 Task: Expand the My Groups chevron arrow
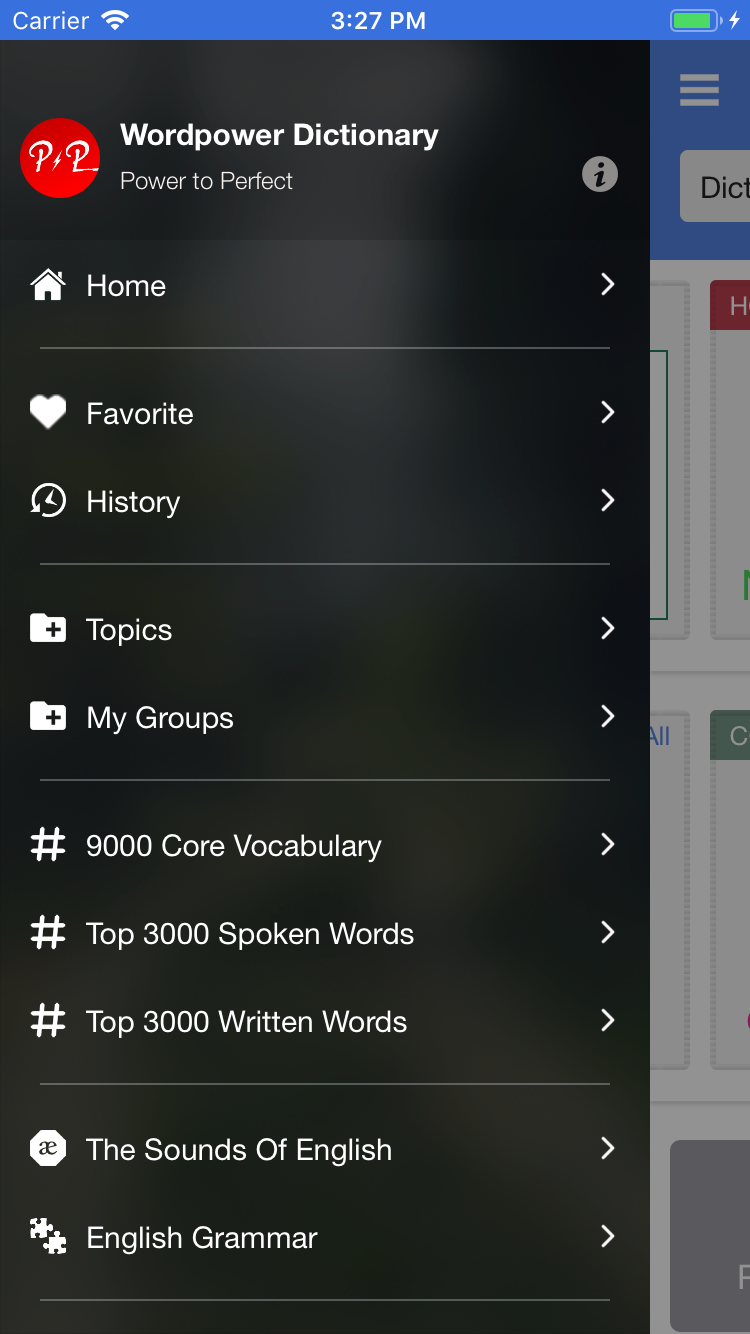[x=607, y=717]
